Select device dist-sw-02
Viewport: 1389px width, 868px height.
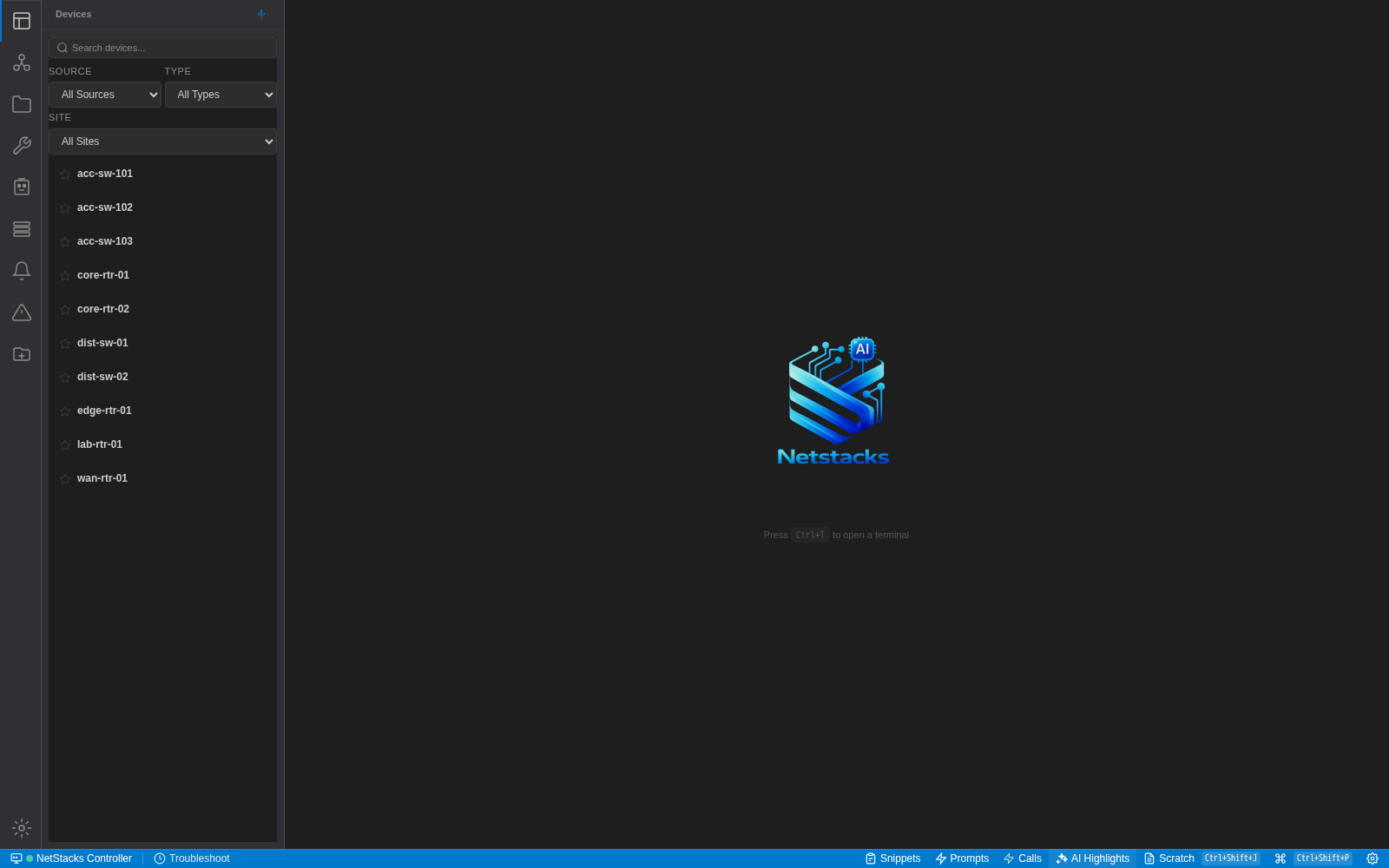pos(162,377)
